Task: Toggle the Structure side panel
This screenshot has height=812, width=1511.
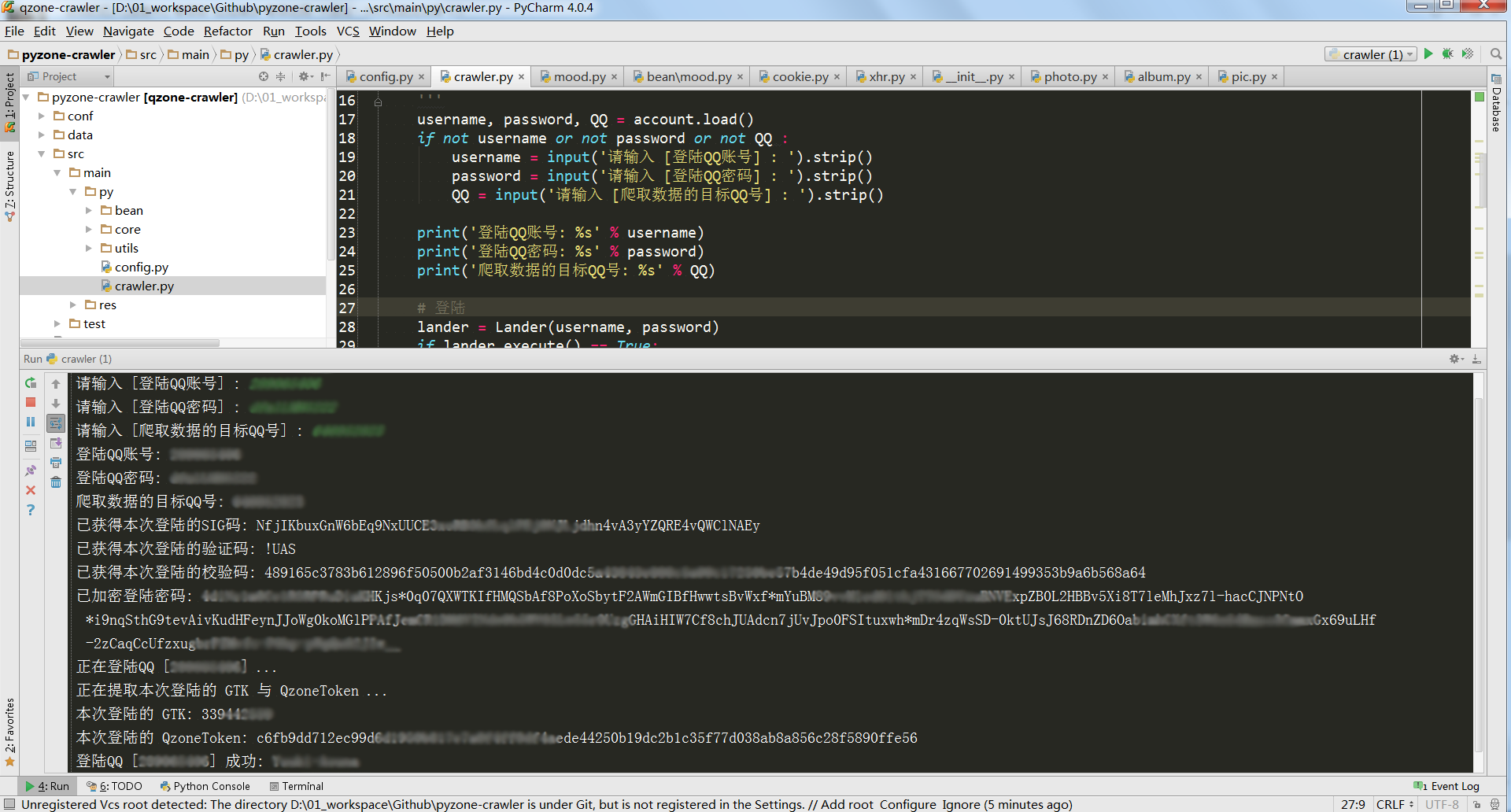Action: [x=9, y=186]
